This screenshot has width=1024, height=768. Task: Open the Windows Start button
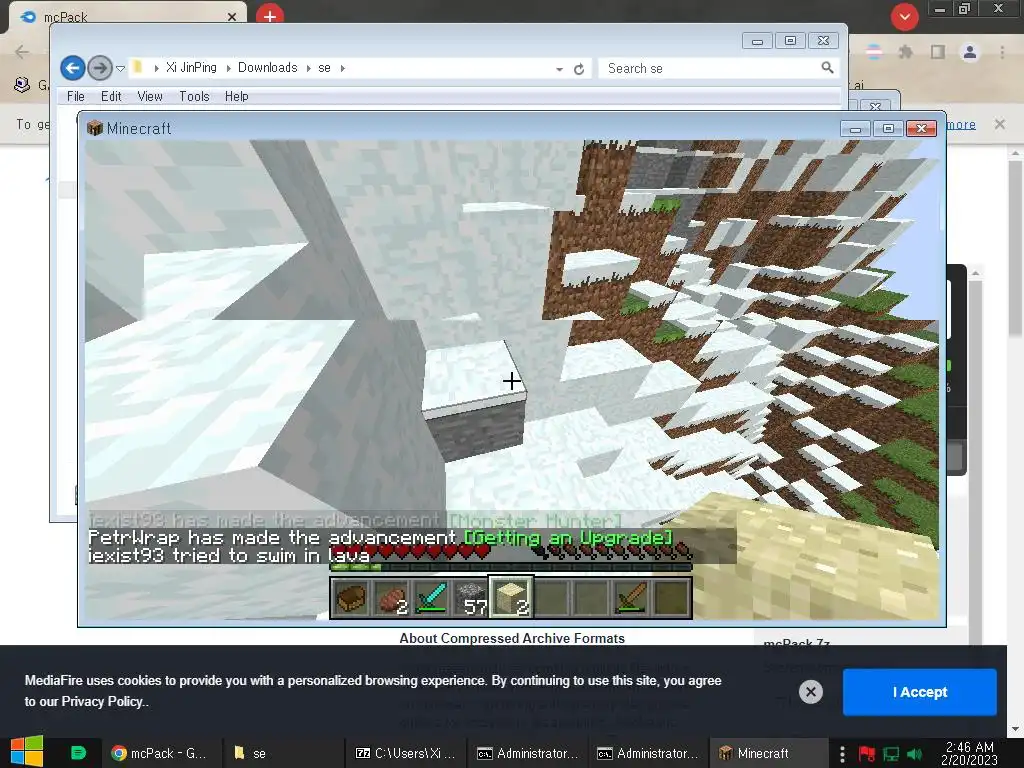click(27, 752)
